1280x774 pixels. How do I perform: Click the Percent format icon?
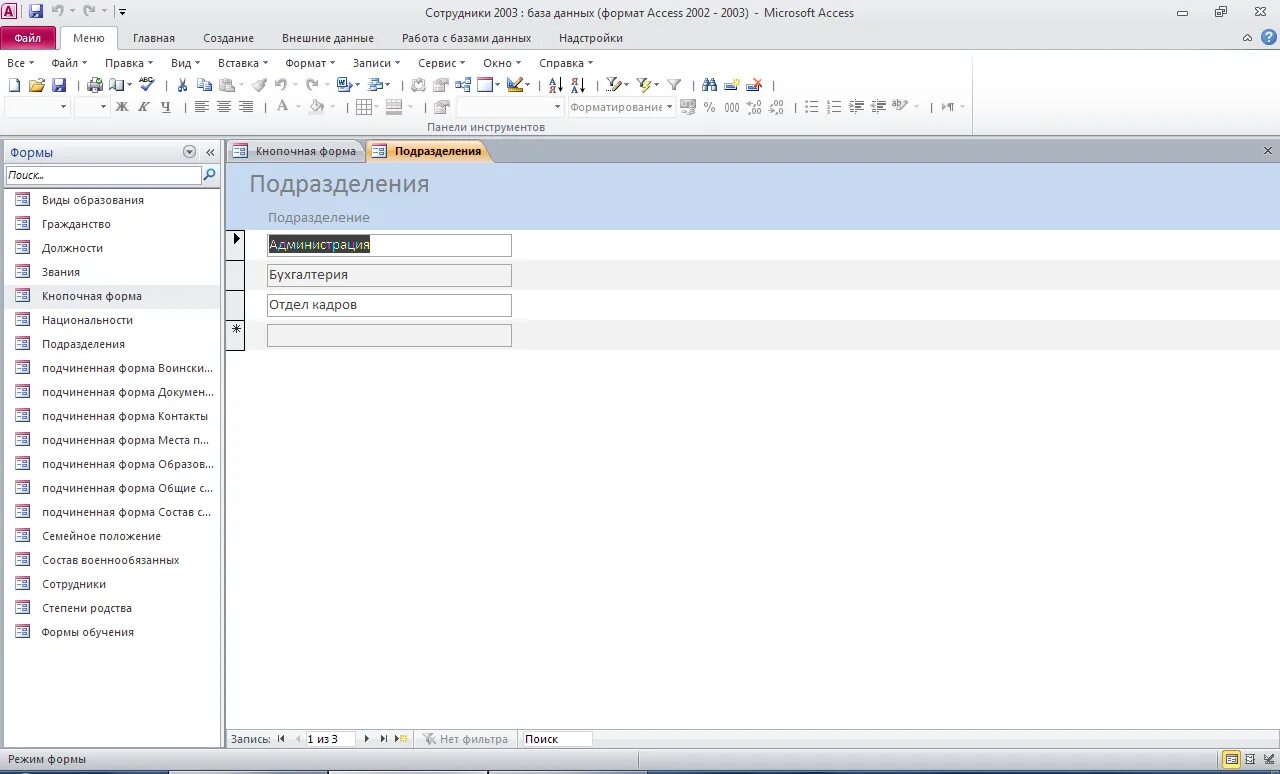709,107
